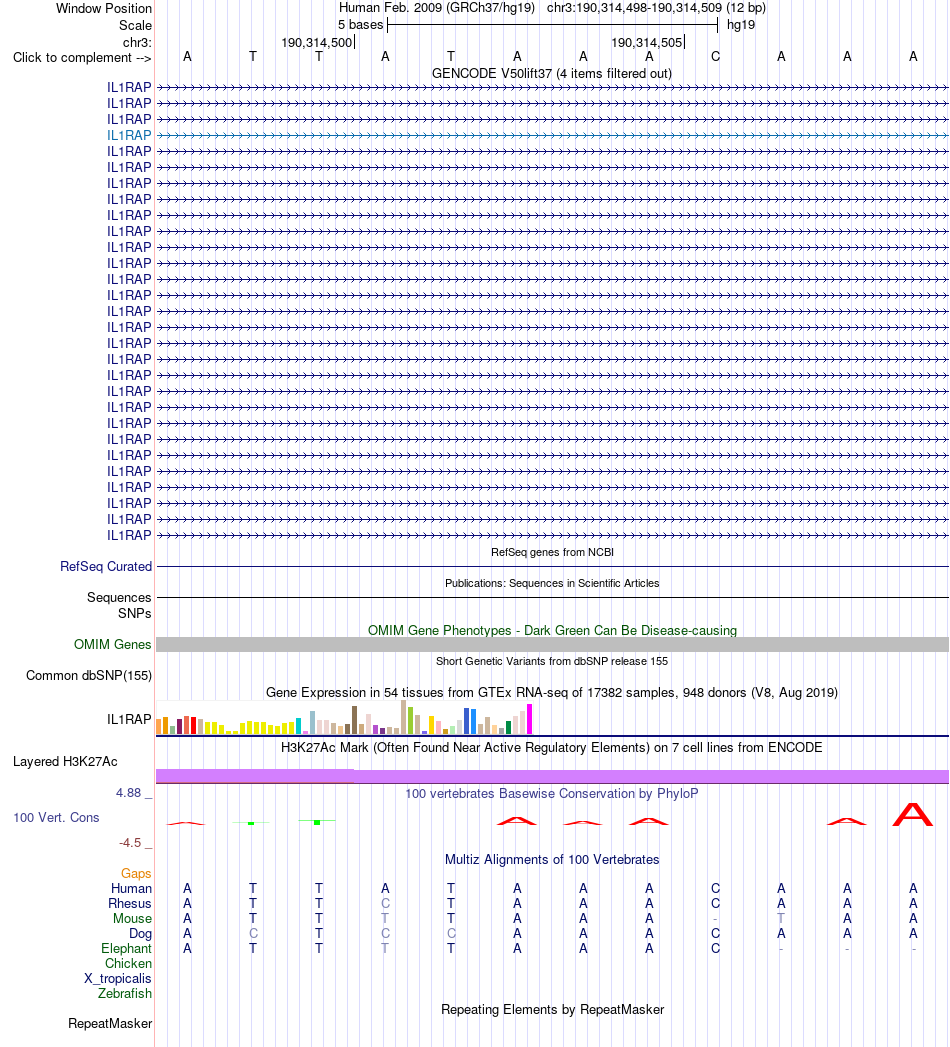Click the 190,314,500 coordinate marker
This screenshot has width=950, height=1047.
[316, 43]
